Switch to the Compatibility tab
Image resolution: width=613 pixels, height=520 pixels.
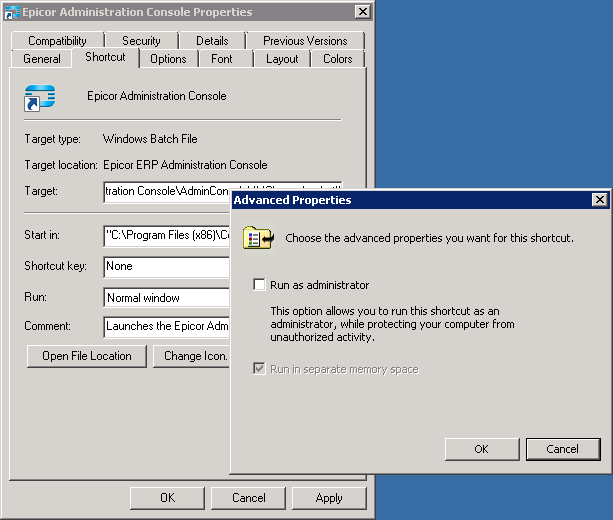[x=57, y=41]
